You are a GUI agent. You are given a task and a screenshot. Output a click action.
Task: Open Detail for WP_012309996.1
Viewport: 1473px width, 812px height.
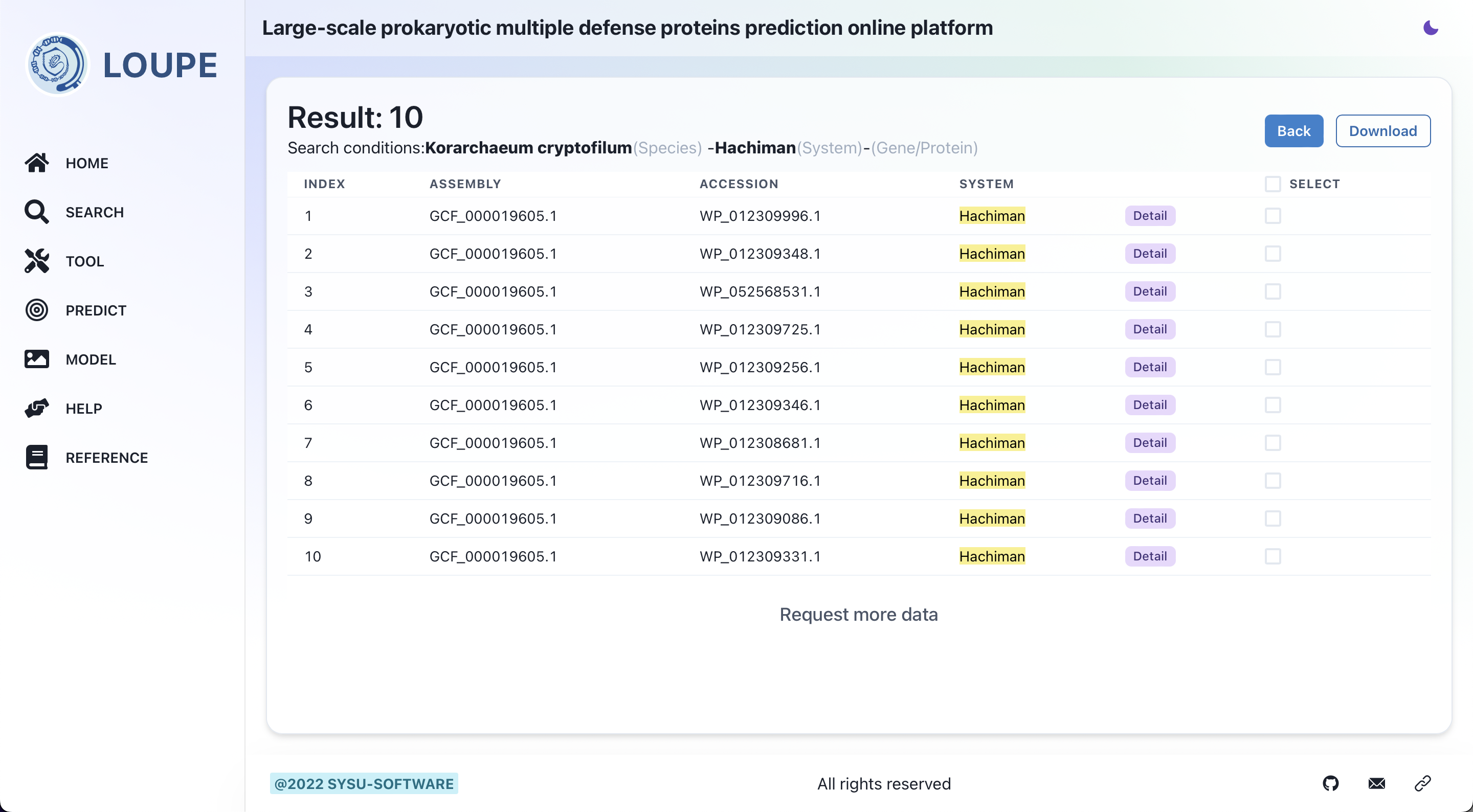pos(1150,216)
